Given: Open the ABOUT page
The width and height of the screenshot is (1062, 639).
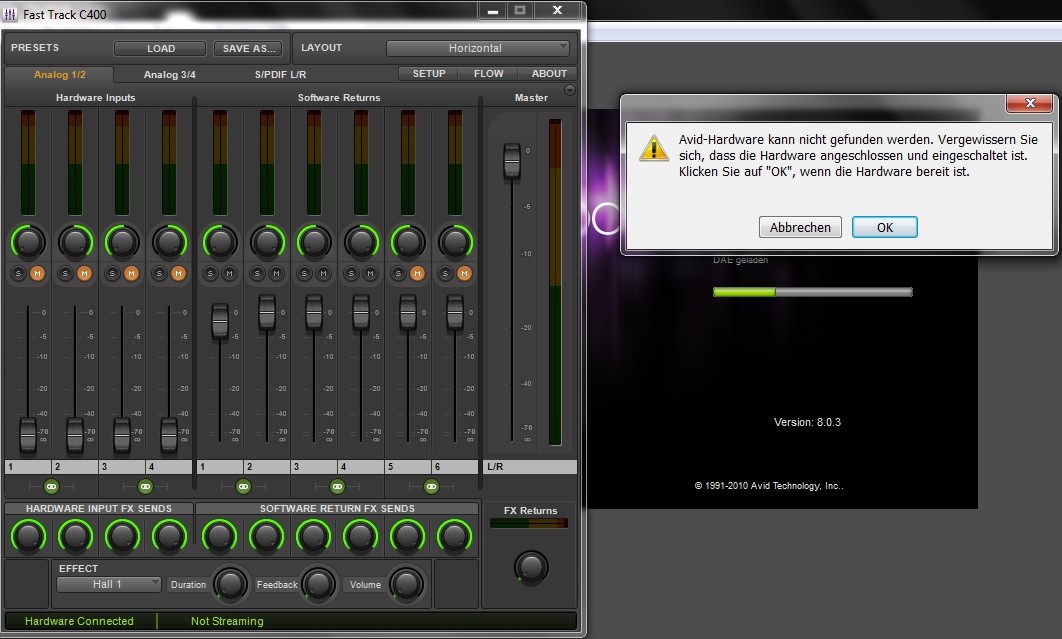Looking at the screenshot, I should (549, 73).
